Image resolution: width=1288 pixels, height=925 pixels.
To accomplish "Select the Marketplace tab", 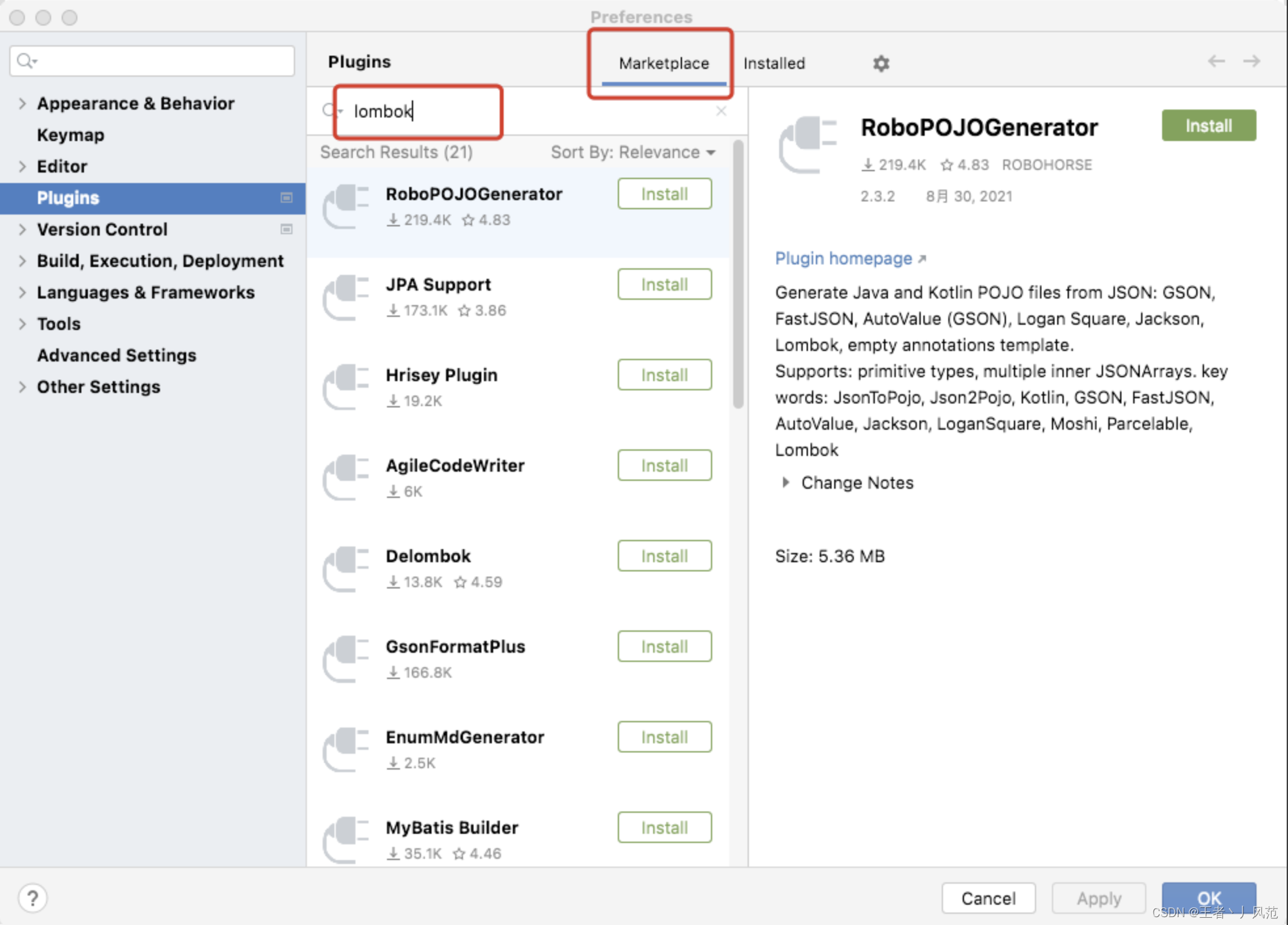I will tap(662, 62).
